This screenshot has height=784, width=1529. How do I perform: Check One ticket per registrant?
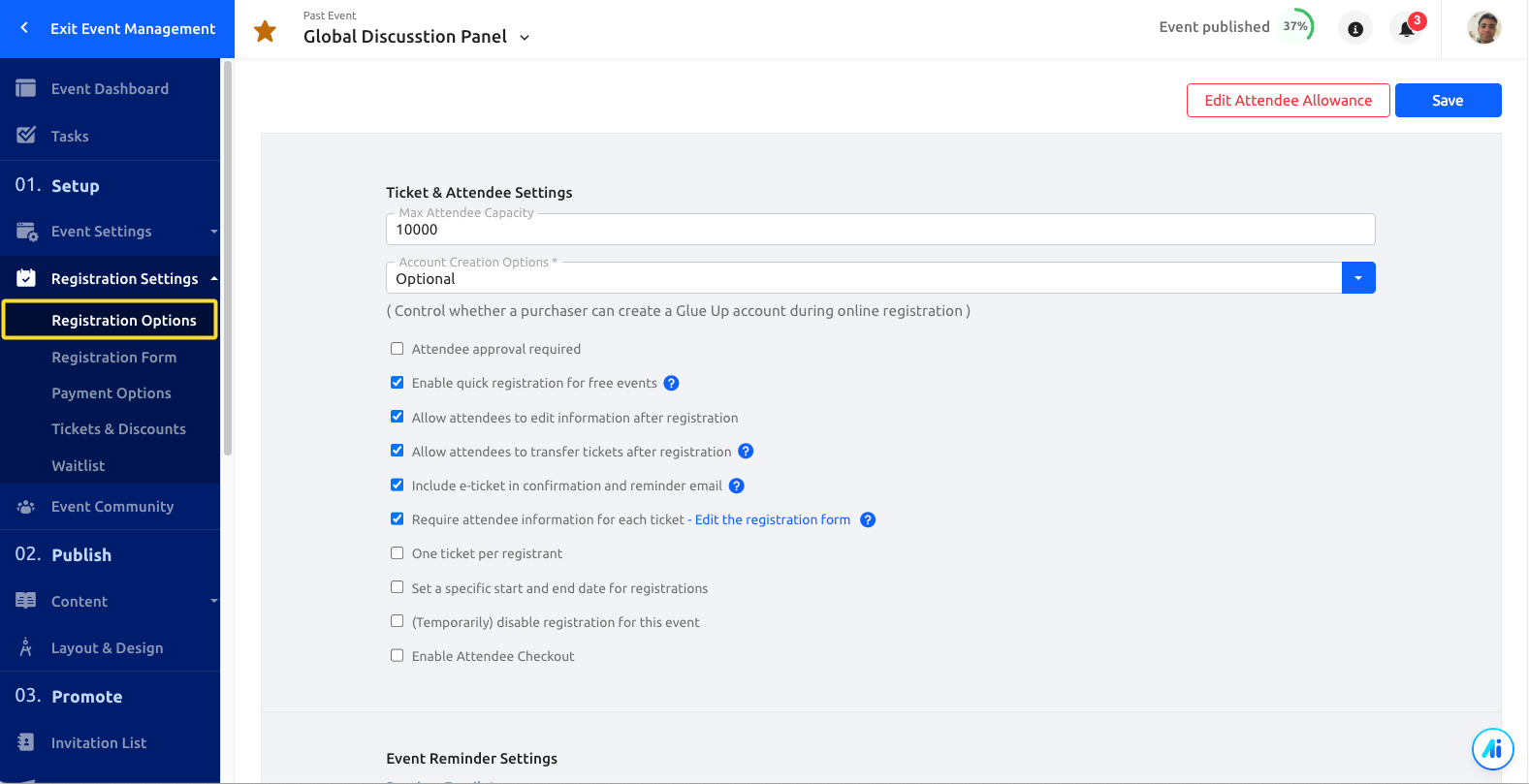coord(397,553)
